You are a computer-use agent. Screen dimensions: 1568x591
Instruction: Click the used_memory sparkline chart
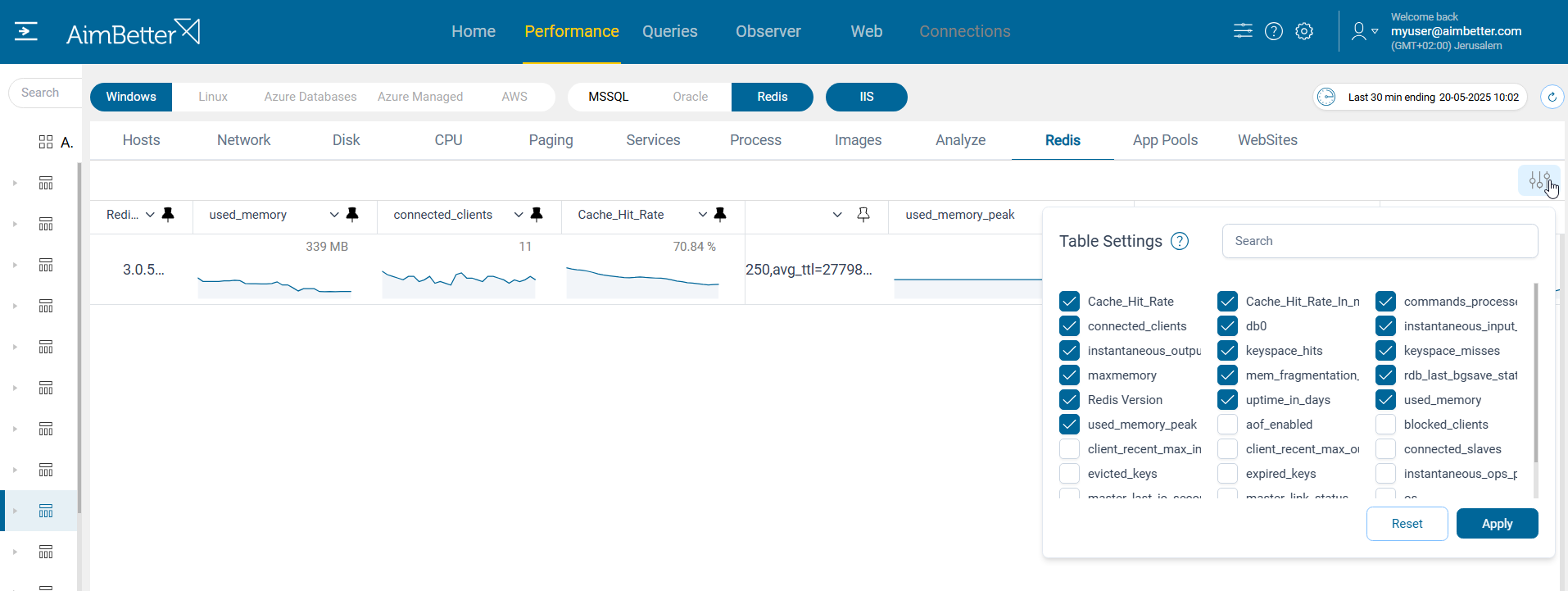point(274,285)
